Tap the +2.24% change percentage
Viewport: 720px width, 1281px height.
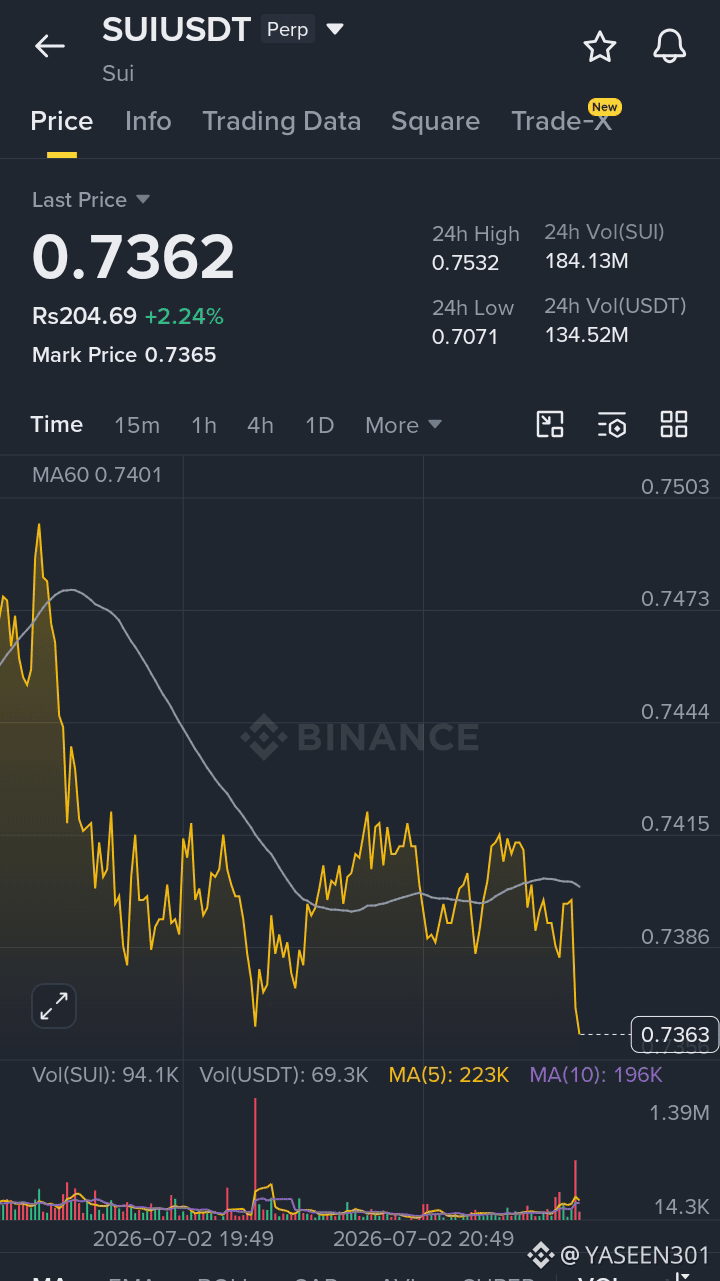click(x=184, y=317)
